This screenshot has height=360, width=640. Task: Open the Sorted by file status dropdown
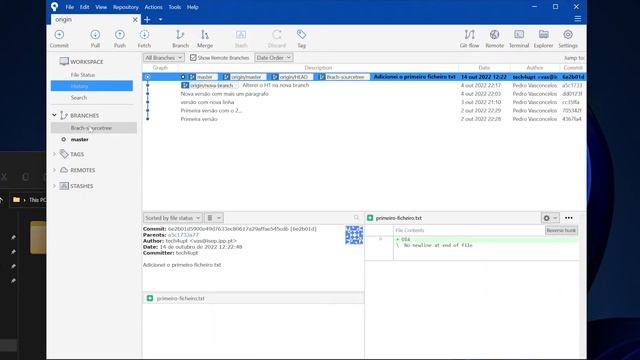coord(172,218)
